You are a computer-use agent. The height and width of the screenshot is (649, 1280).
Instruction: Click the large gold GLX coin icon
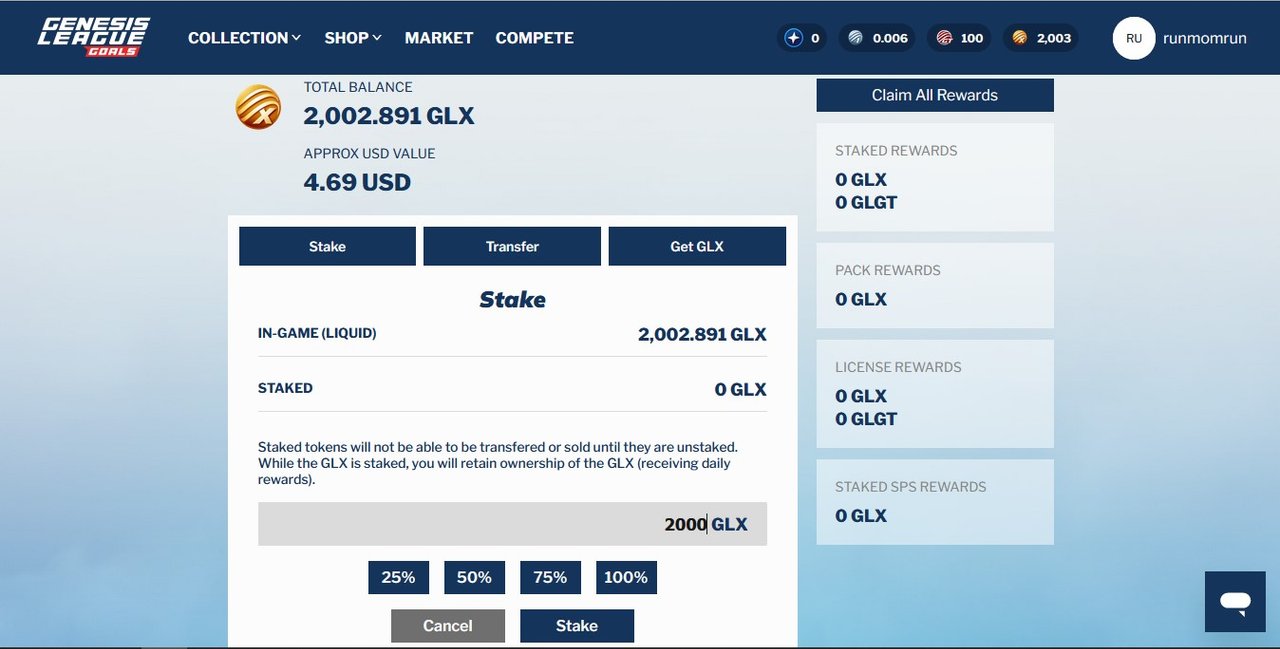pos(258,107)
